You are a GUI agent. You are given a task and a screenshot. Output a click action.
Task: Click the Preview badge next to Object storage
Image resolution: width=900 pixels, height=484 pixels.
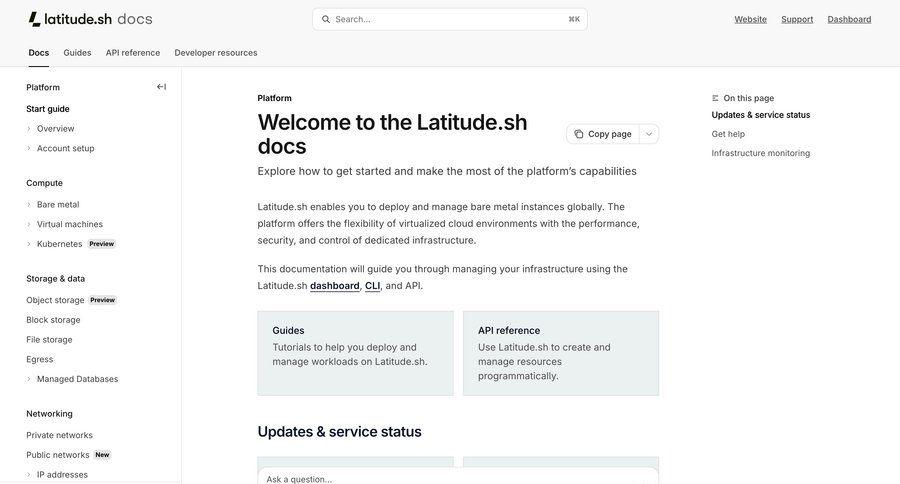tap(103, 300)
